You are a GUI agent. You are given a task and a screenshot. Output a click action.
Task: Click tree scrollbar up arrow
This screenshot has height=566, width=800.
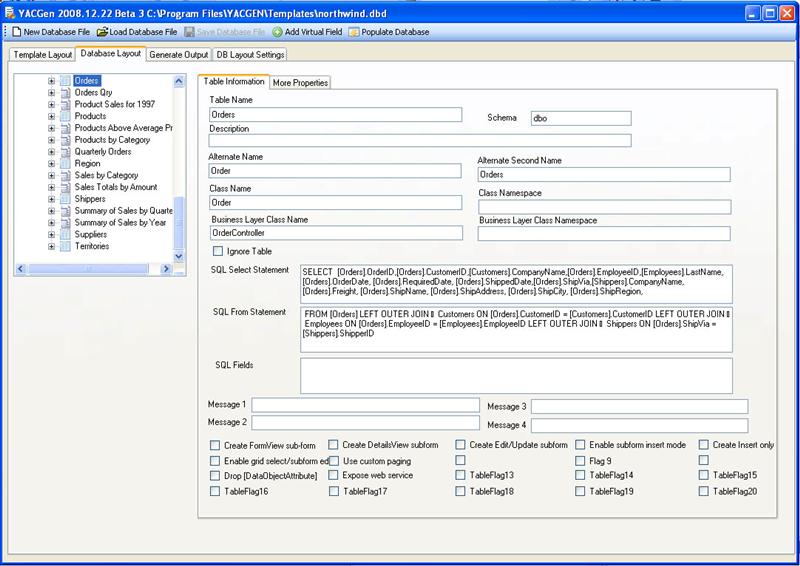pyautogui.click(x=179, y=81)
